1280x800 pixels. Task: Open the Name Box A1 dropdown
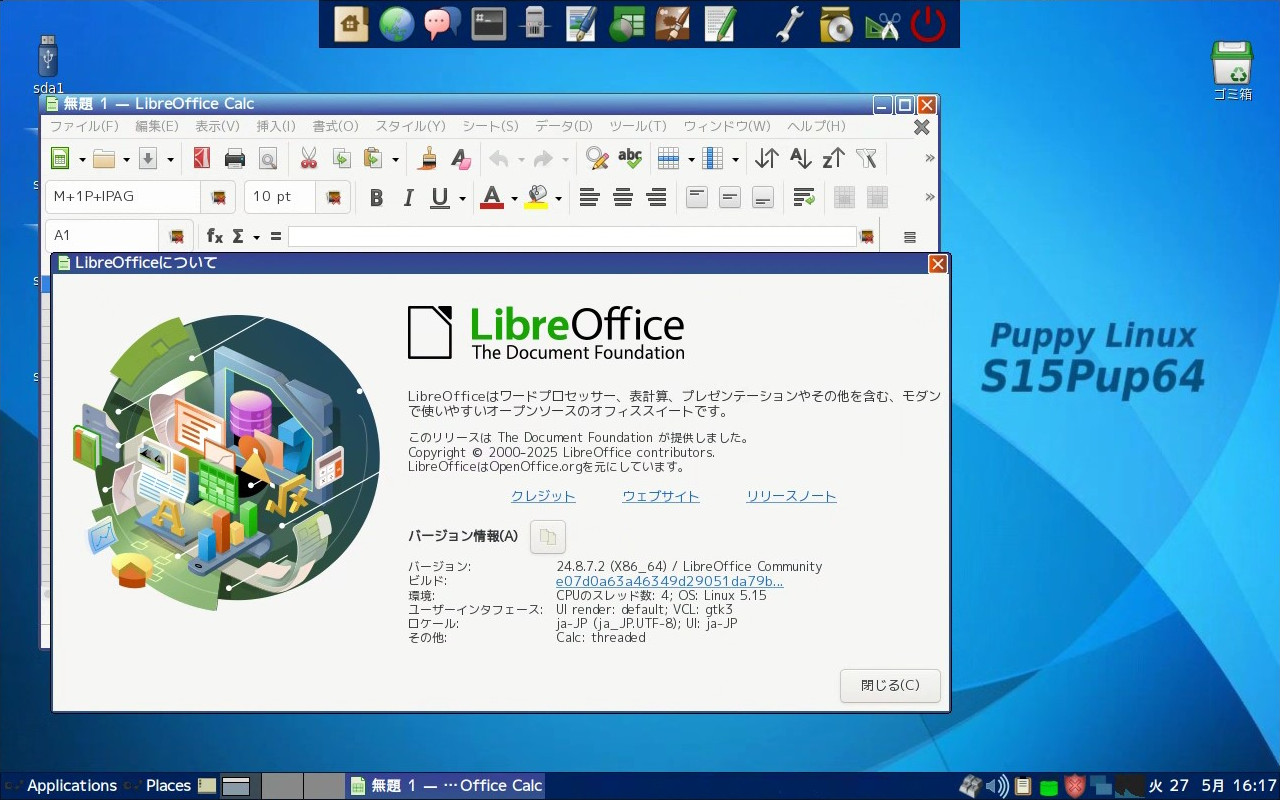tap(176, 236)
